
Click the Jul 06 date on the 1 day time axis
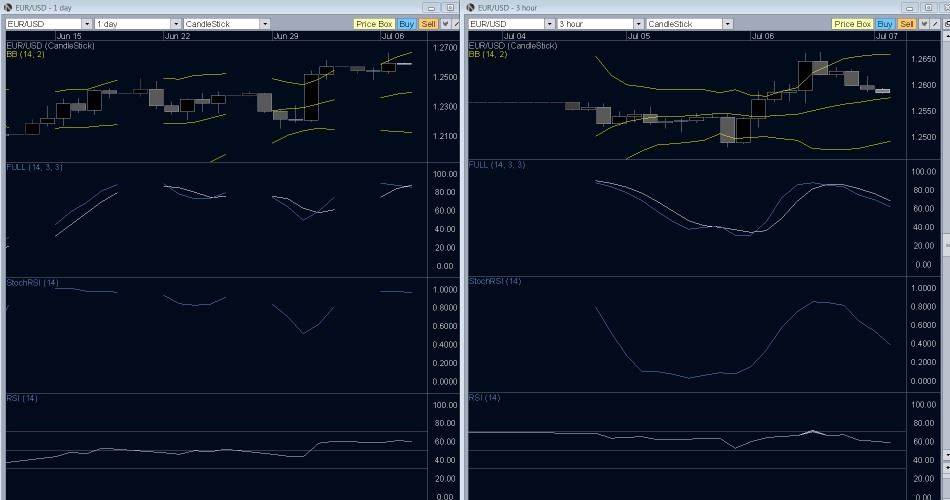click(393, 36)
